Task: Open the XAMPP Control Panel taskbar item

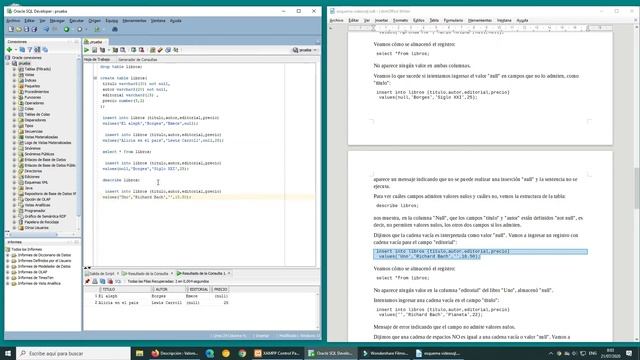Action: tap(277, 353)
